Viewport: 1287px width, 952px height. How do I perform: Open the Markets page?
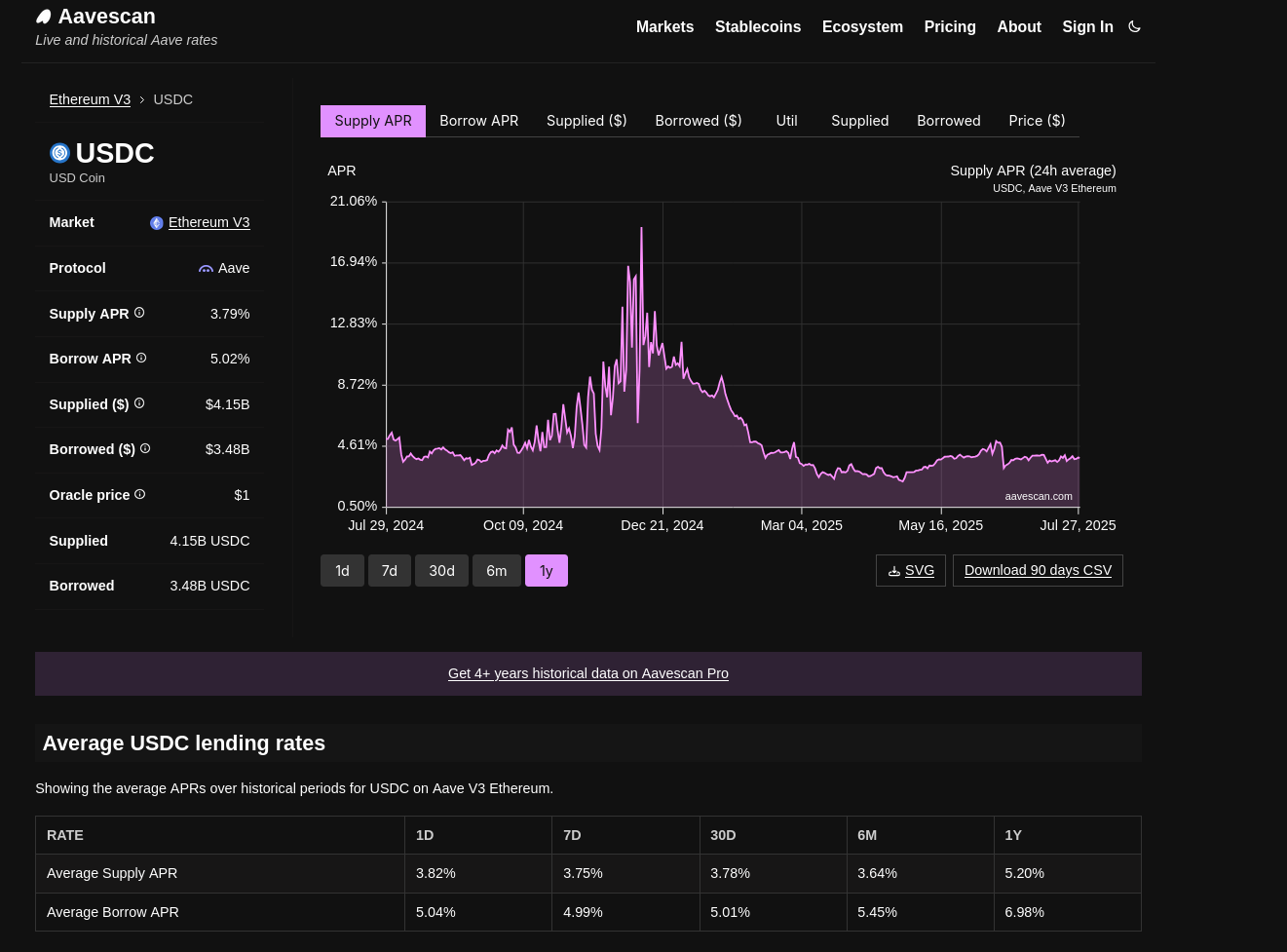click(664, 27)
